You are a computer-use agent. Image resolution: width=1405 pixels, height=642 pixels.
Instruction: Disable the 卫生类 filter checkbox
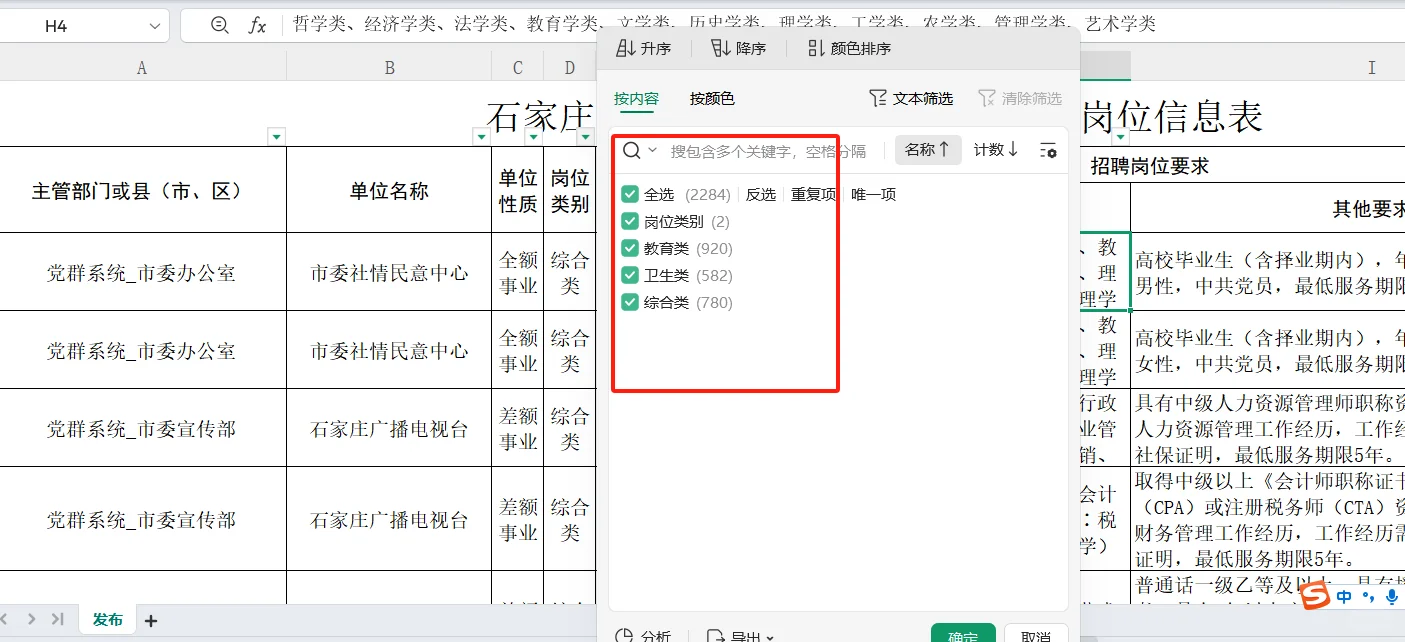click(x=629, y=275)
